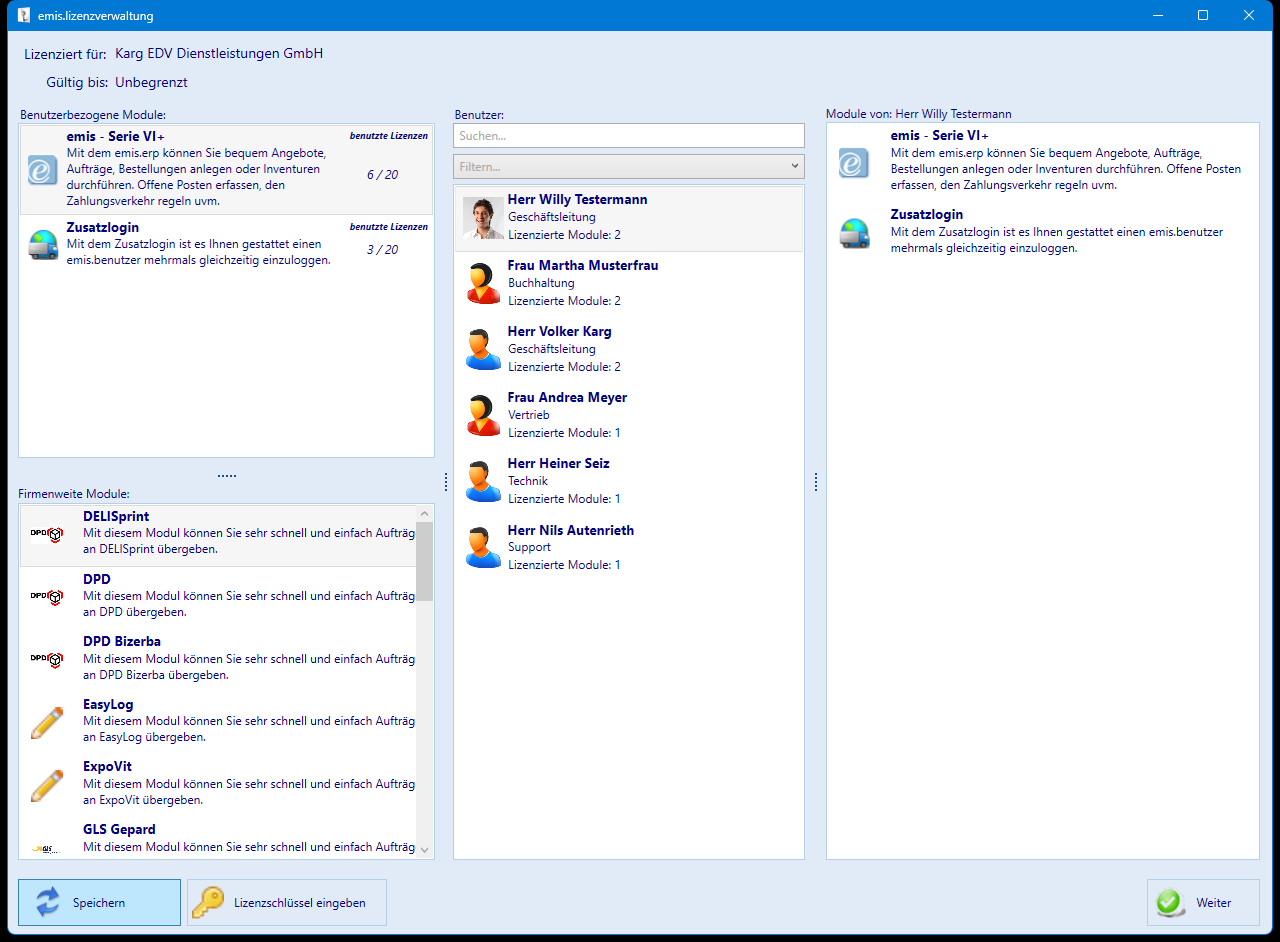Open the Filtern dropdown
Image resolution: width=1280 pixels, height=942 pixels.
click(629, 166)
